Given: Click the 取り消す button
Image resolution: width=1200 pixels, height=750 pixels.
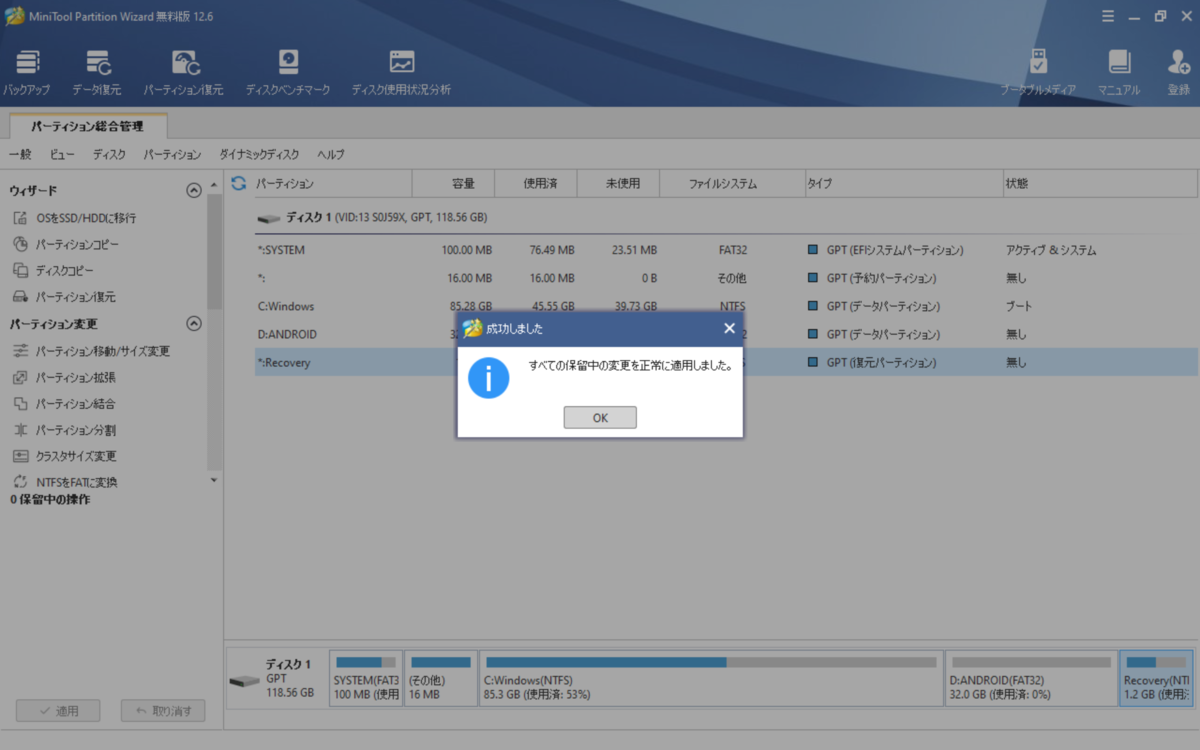Looking at the screenshot, I should point(163,711).
